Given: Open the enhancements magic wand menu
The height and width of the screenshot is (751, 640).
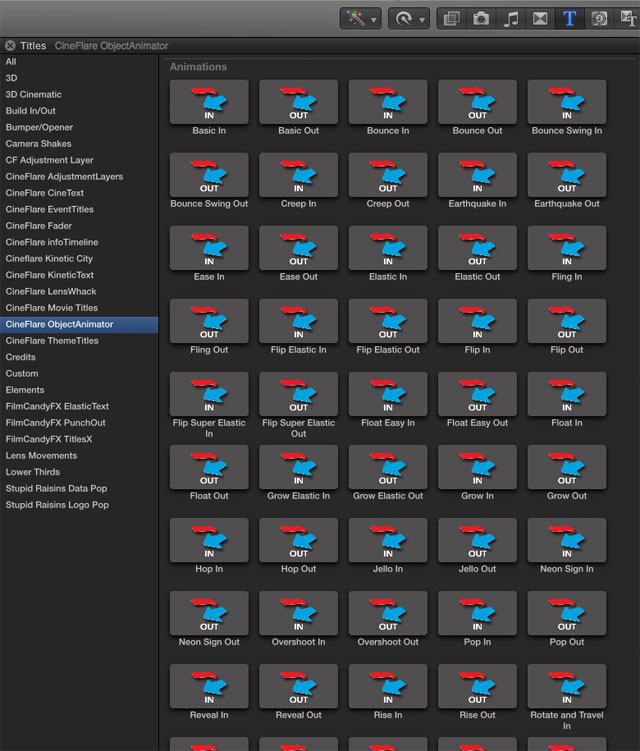Looking at the screenshot, I should [361, 19].
